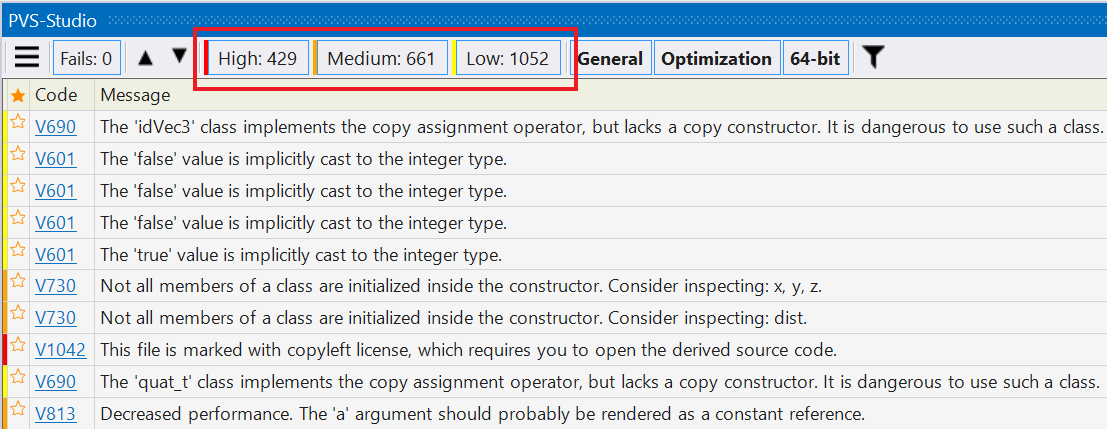The height and width of the screenshot is (429, 1107).
Task: Toggle the General analyzer group
Action: coord(610,59)
